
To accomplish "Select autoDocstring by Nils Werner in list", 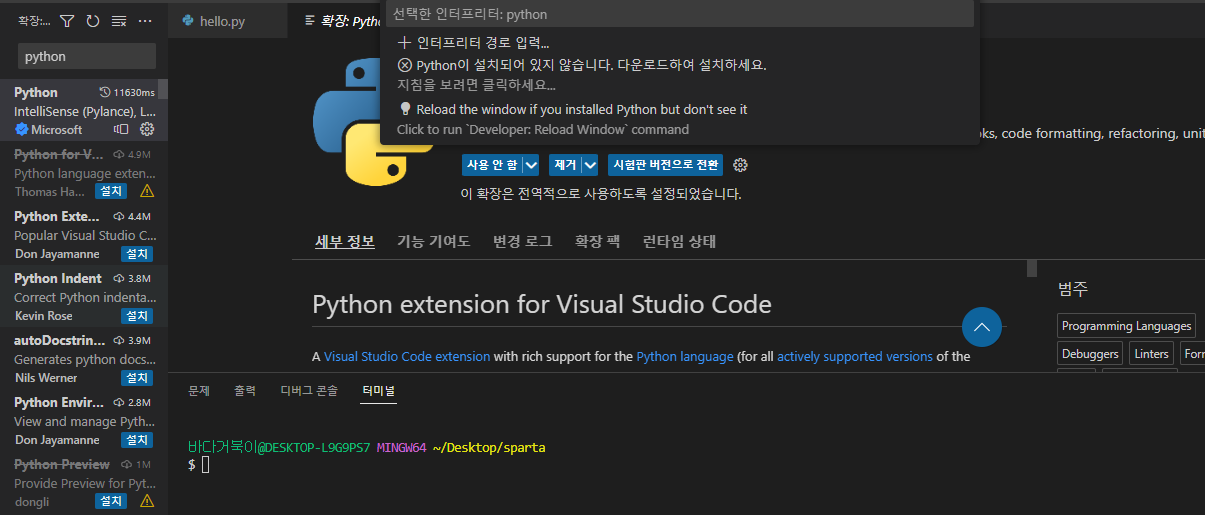I will tap(83, 359).
